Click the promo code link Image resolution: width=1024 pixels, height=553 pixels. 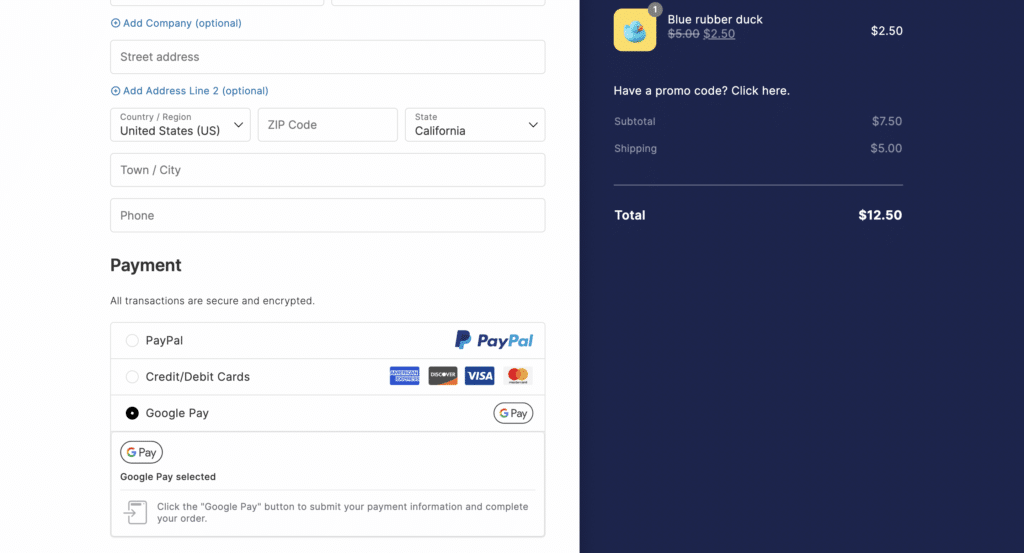click(701, 91)
